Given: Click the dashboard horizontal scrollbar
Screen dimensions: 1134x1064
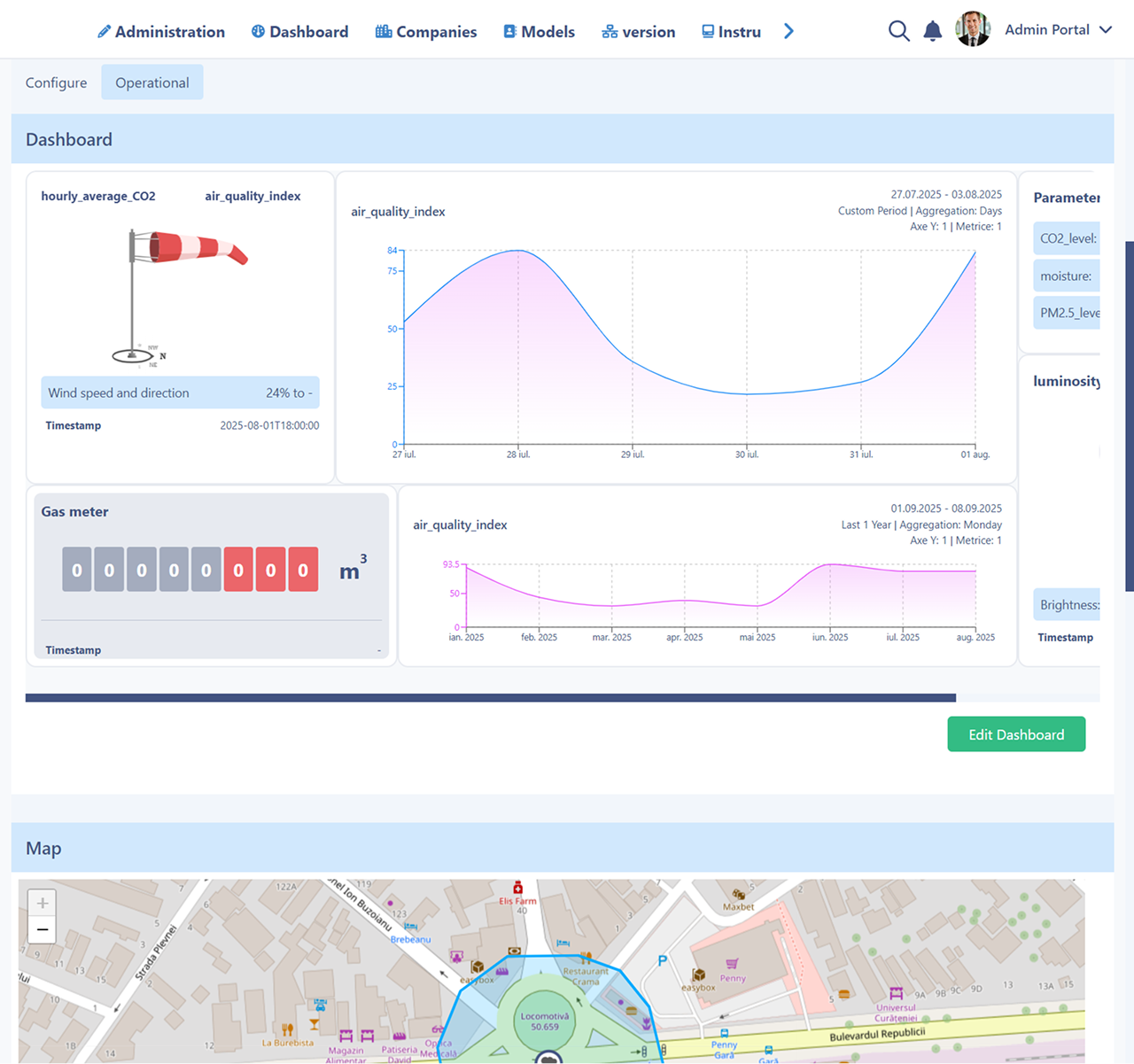Looking at the screenshot, I should 490,698.
